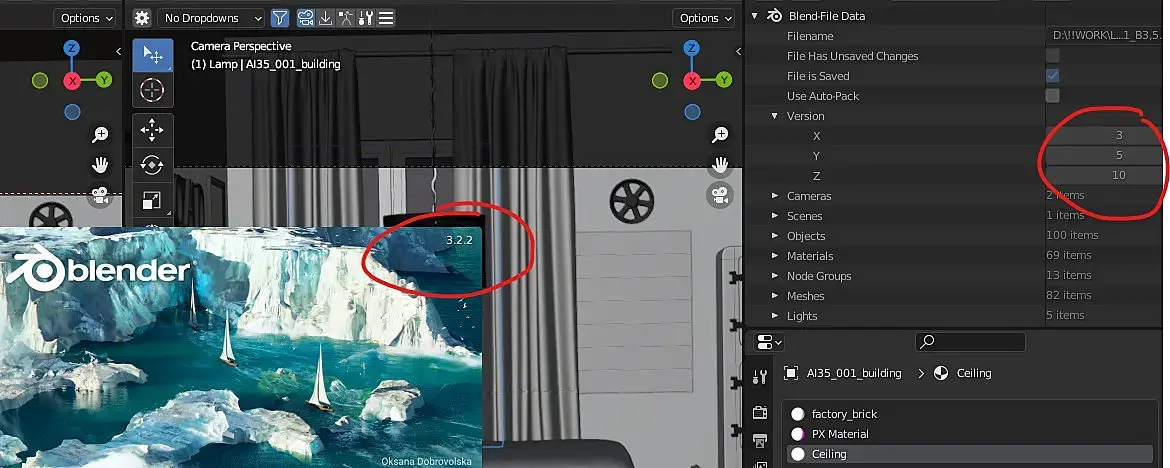Toggle camera view icon in the neighboring viewport
This screenshot has width=1170, height=468.
tap(100, 195)
